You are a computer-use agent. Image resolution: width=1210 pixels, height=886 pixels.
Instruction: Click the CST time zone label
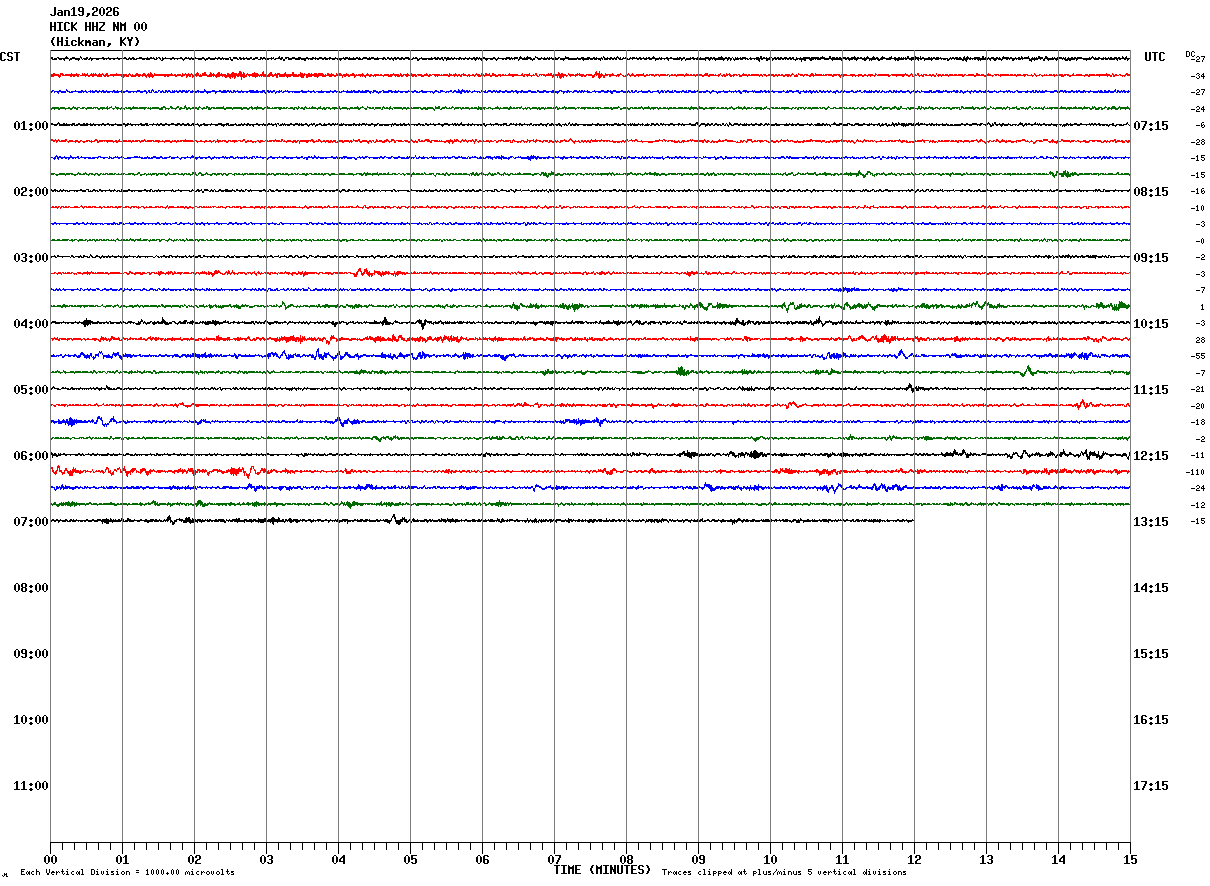10,57
